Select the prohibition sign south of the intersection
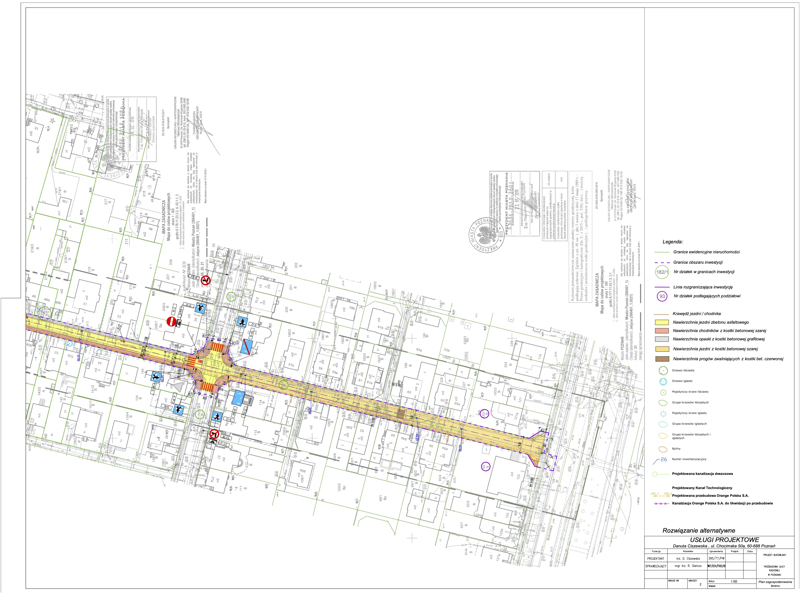The image size is (800, 600). coord(214,434)
